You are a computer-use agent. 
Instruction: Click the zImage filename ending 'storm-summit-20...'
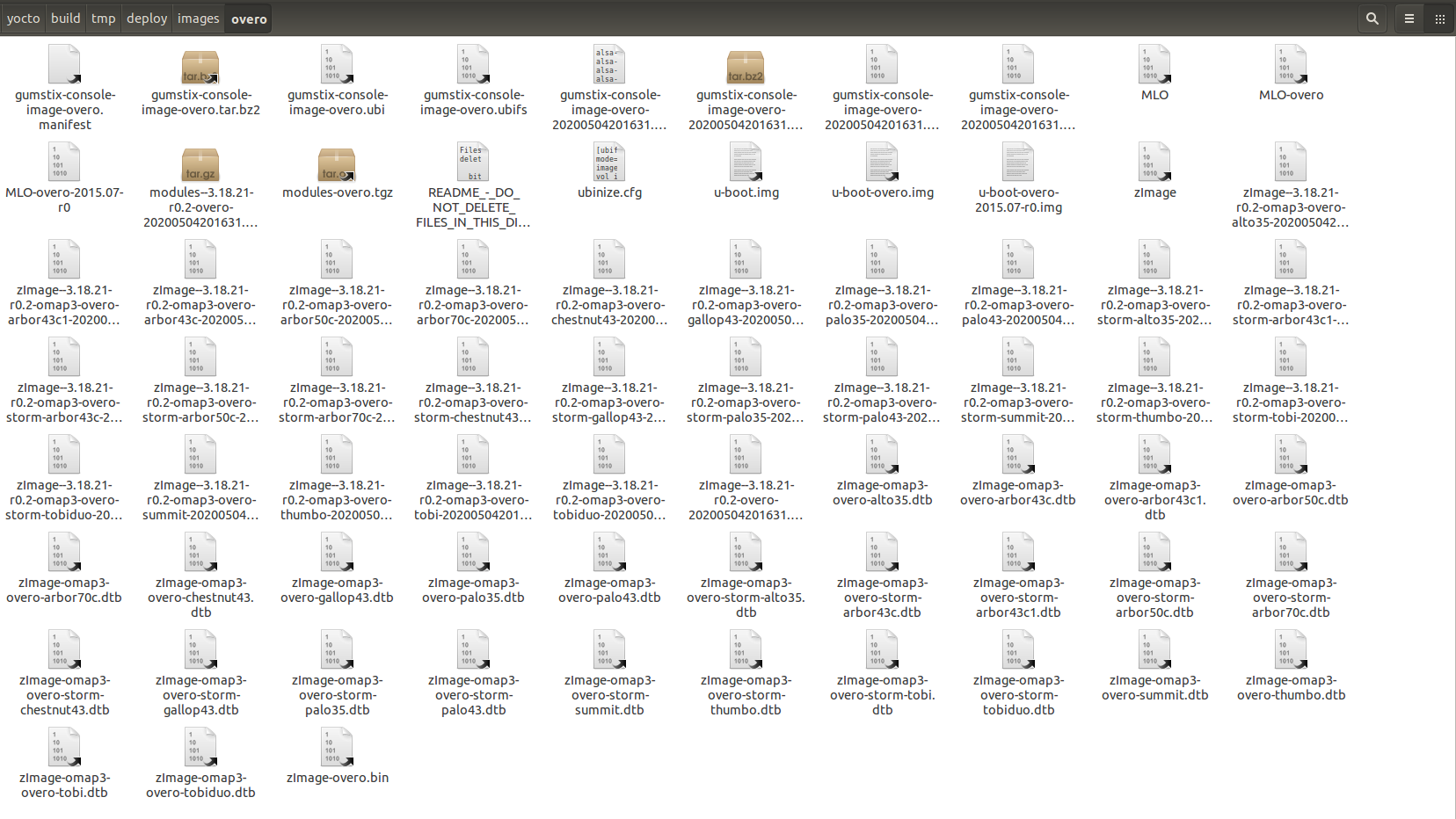[1018, 402]
